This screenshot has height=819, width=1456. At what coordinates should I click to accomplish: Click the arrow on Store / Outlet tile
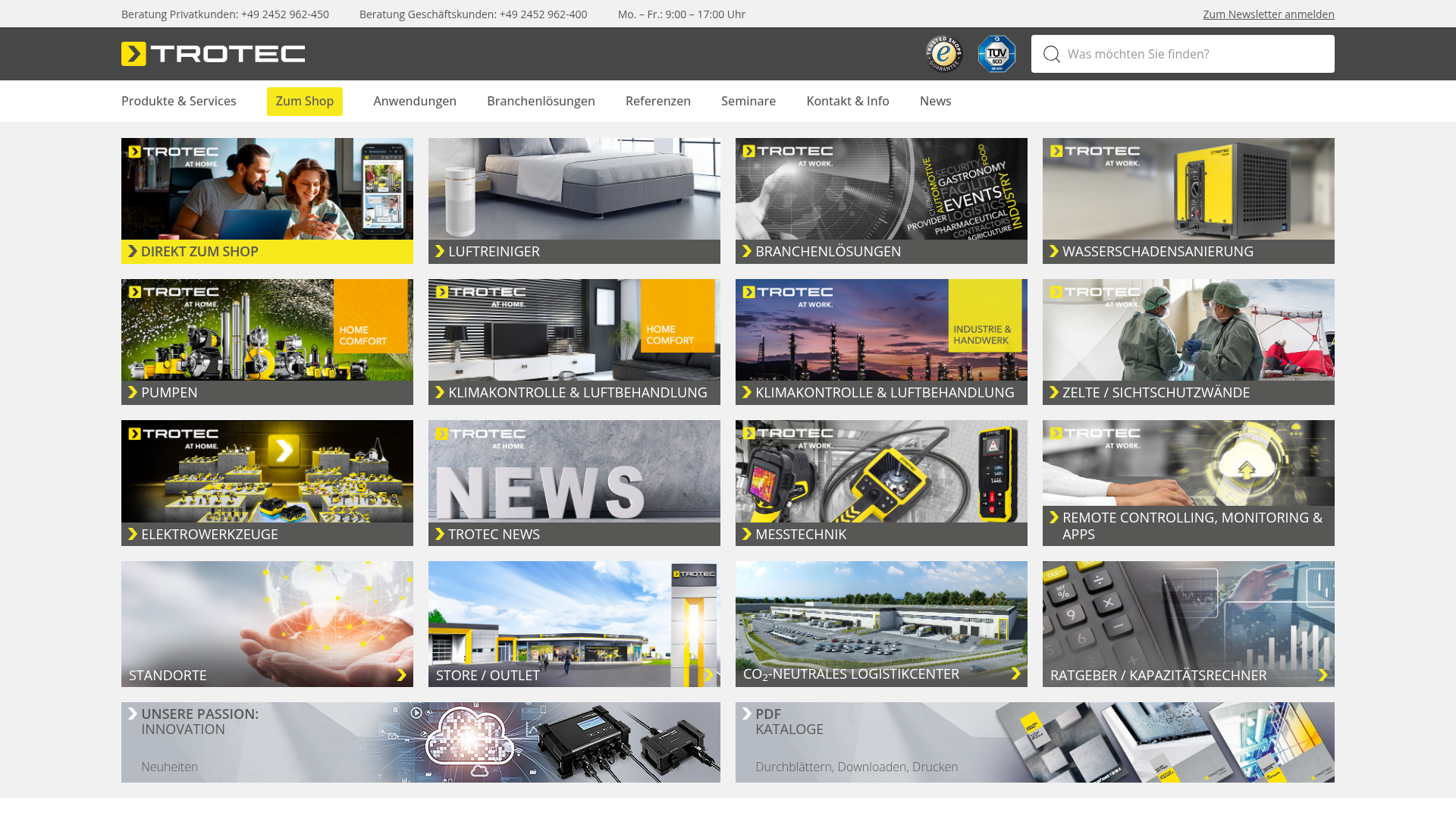point(708,675)
